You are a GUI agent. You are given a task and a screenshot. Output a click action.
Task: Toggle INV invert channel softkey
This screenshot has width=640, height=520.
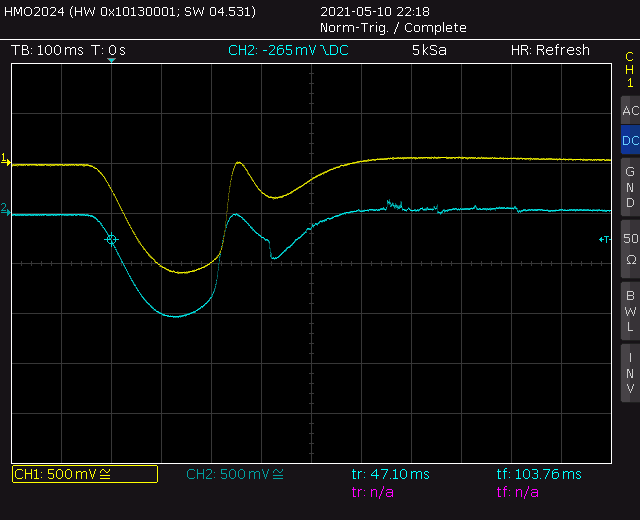pos(630,373)
